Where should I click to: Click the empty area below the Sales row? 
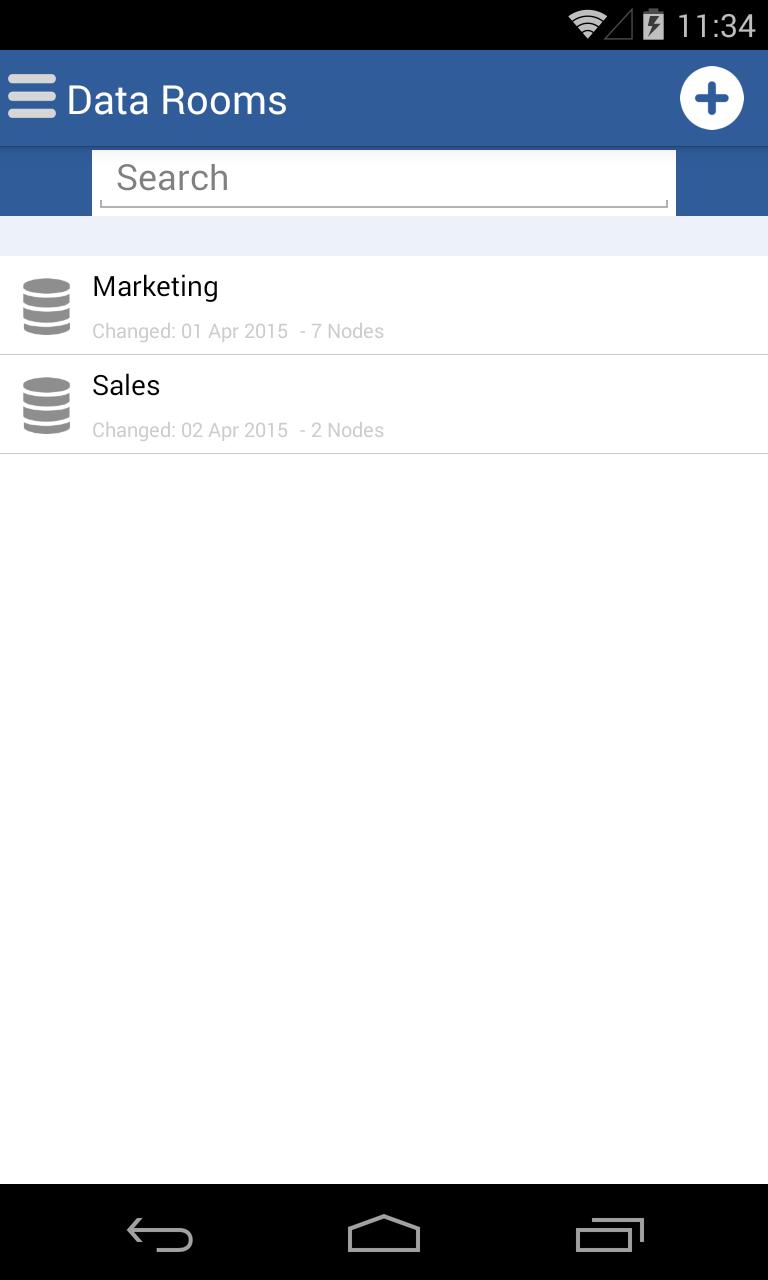click(384, 800)
